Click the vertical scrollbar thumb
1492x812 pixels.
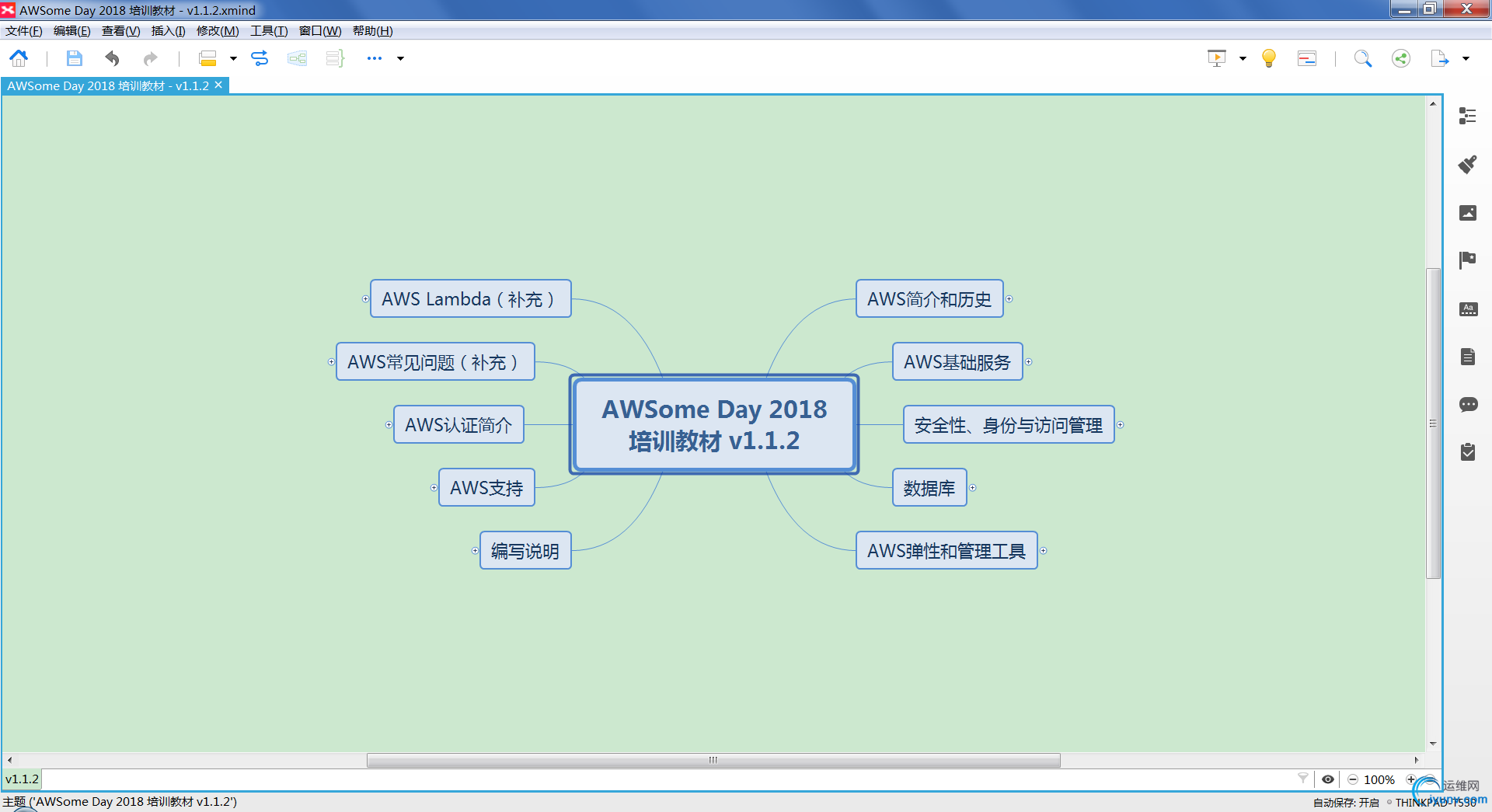tap(1433, 423)
